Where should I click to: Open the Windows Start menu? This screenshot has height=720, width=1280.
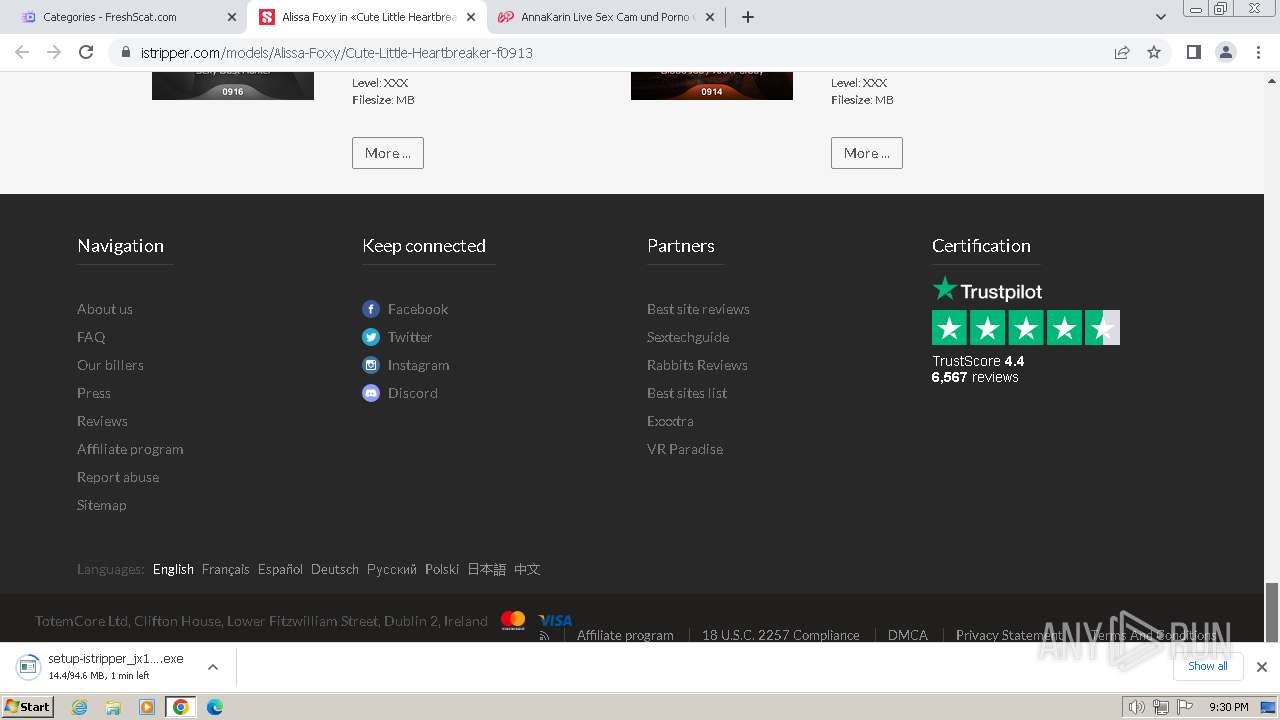[x=28, y=707]
